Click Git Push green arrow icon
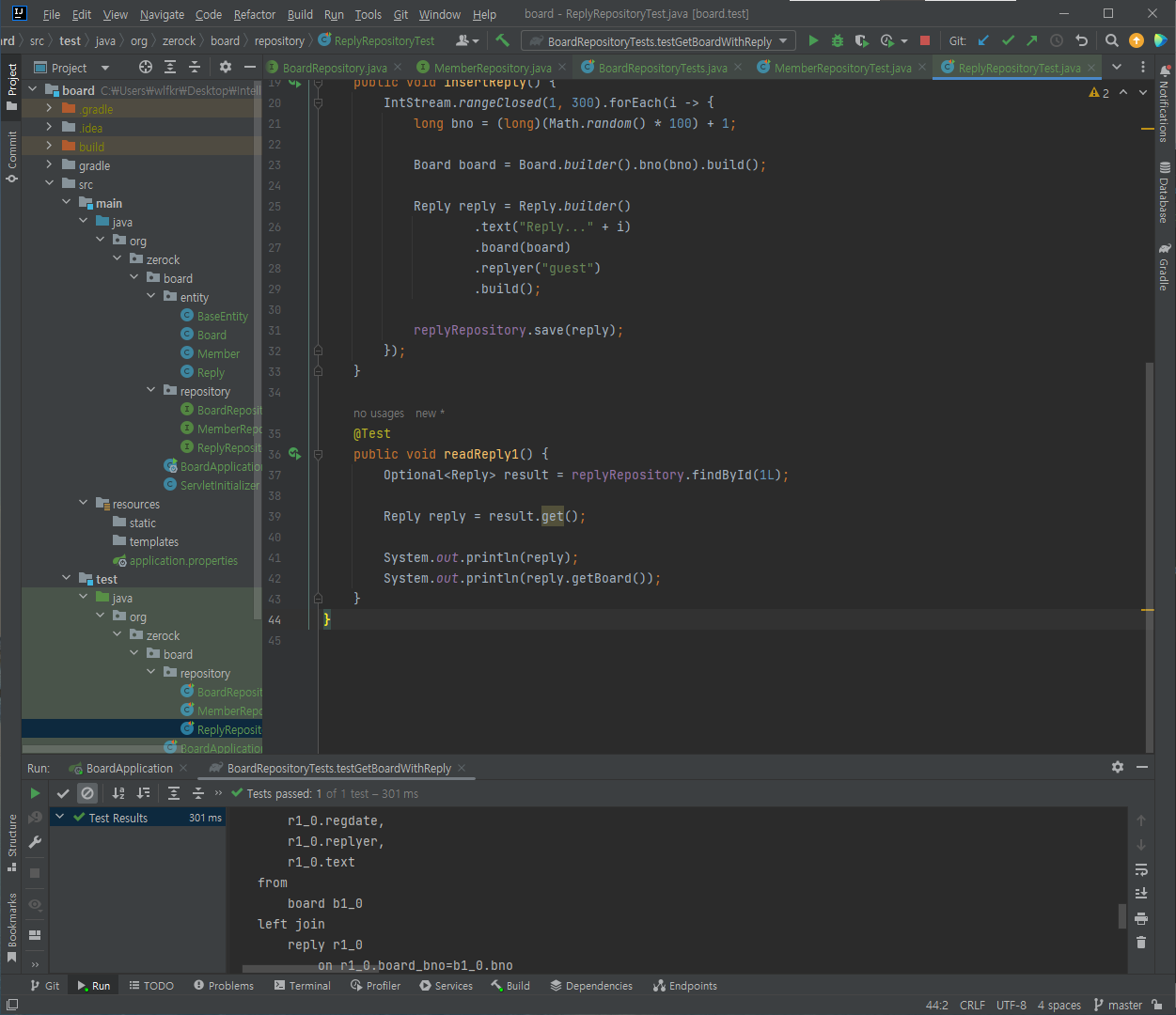Image resolution: width=1176 pixels, height=1015 pixels. click(1032, 40)
